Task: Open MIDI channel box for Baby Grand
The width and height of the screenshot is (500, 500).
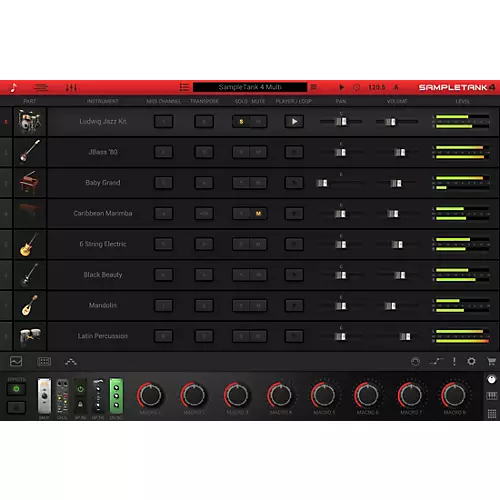Action: click(x=164, y=183)
